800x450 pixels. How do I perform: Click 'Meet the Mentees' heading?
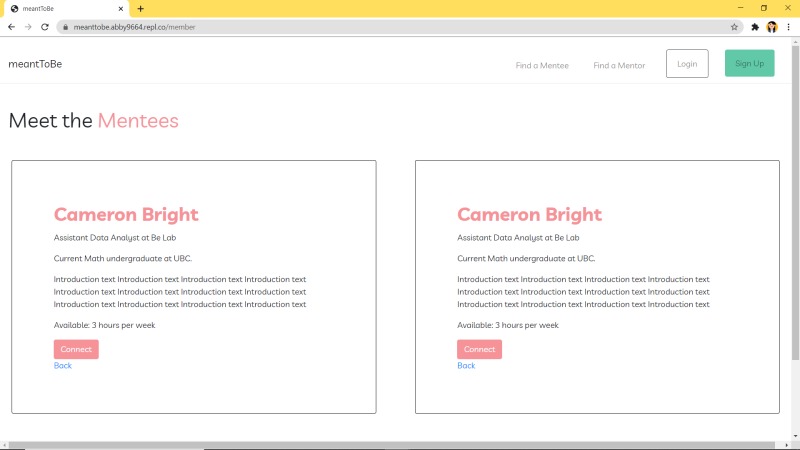click(93, 121)
